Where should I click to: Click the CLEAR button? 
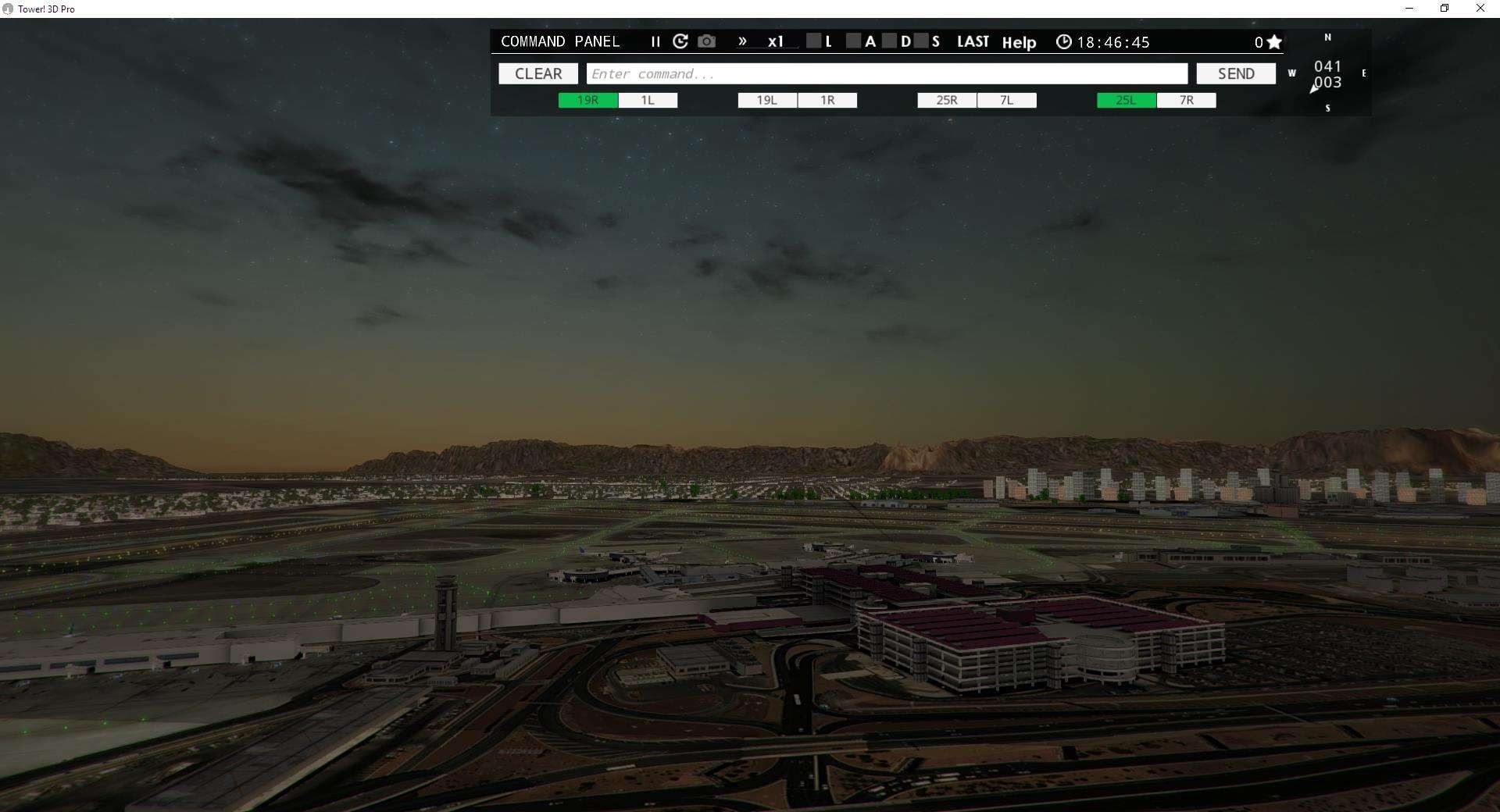[x=537, y=73]
